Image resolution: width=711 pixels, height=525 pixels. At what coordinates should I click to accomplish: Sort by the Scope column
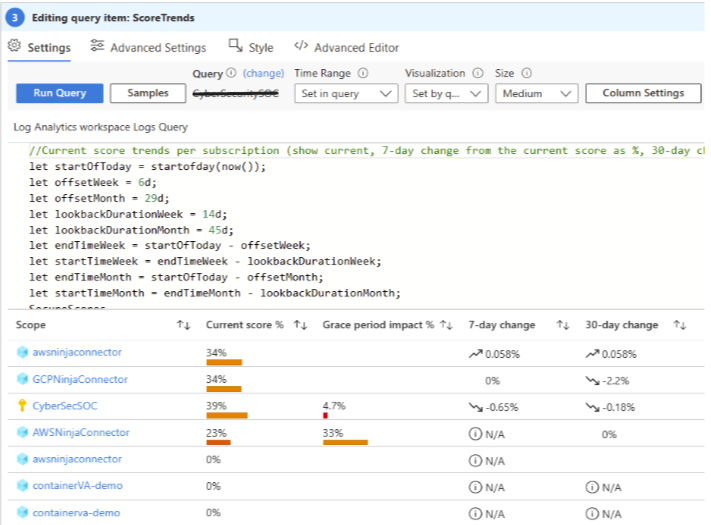coord(184,325)
